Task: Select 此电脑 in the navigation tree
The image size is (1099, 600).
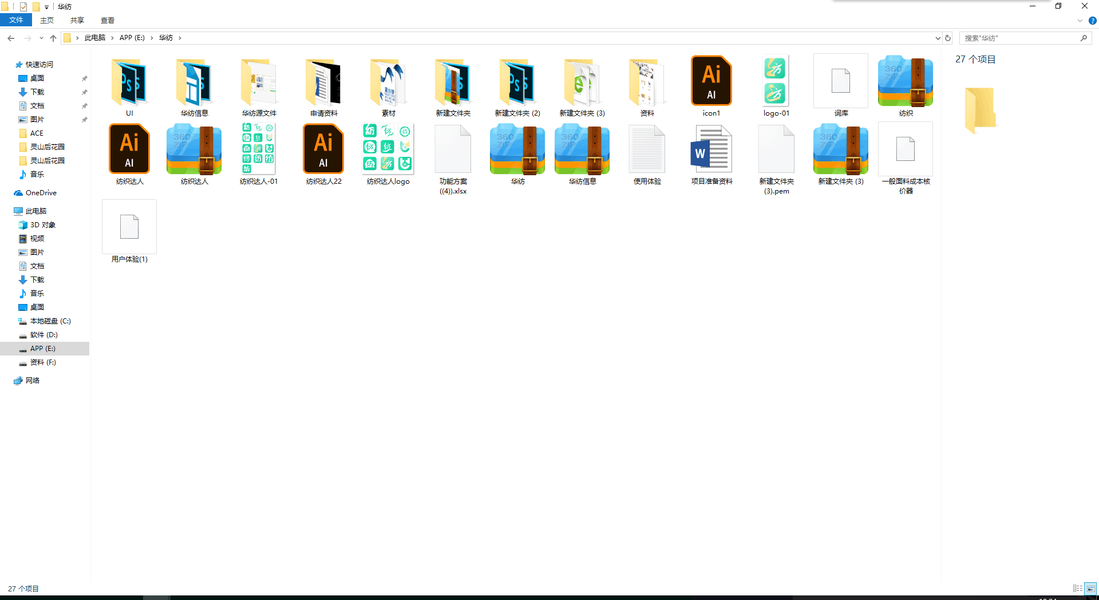Action: point(36,211)
